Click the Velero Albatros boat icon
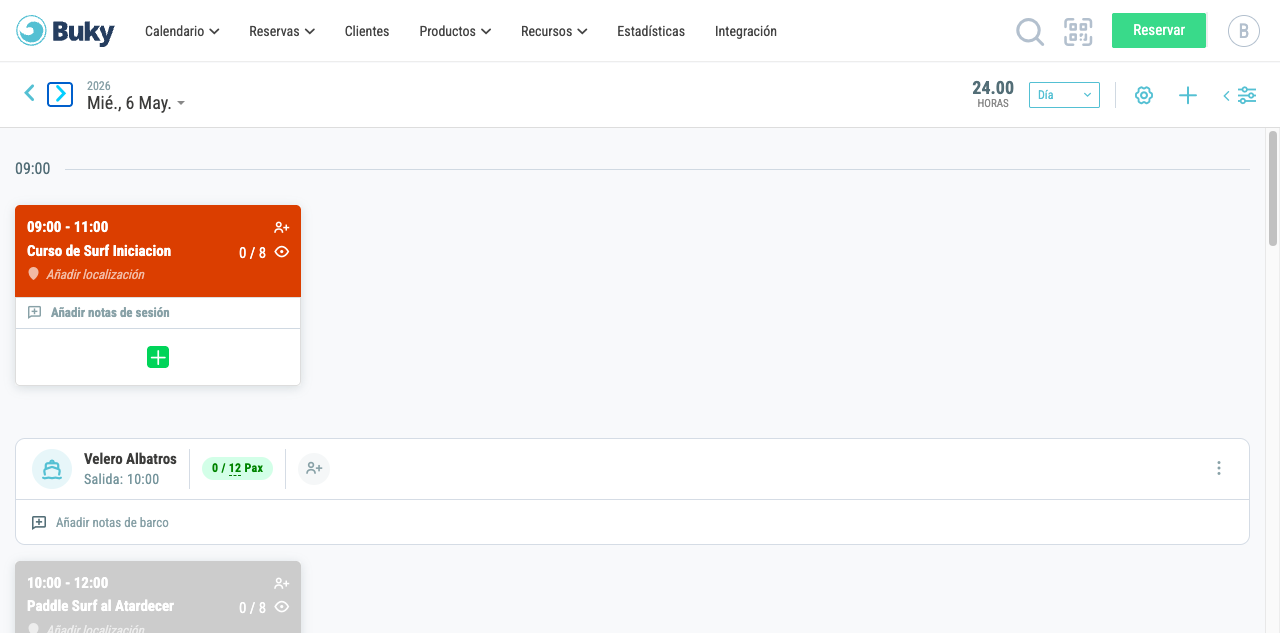1280x633 pixels. pyautogui.click(x=52, y=468)
